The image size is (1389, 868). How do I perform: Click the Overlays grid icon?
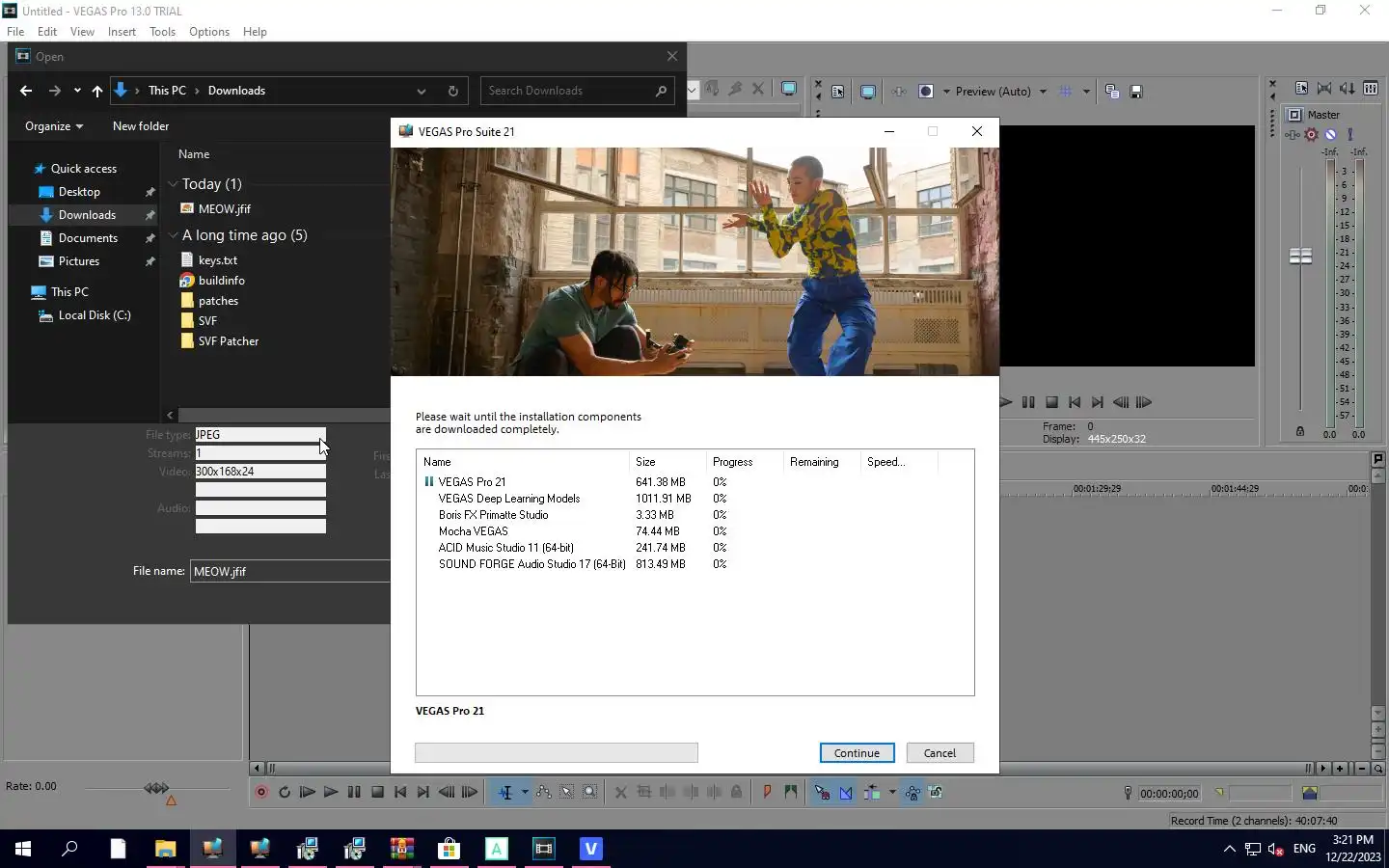[x=1066, y=92]
